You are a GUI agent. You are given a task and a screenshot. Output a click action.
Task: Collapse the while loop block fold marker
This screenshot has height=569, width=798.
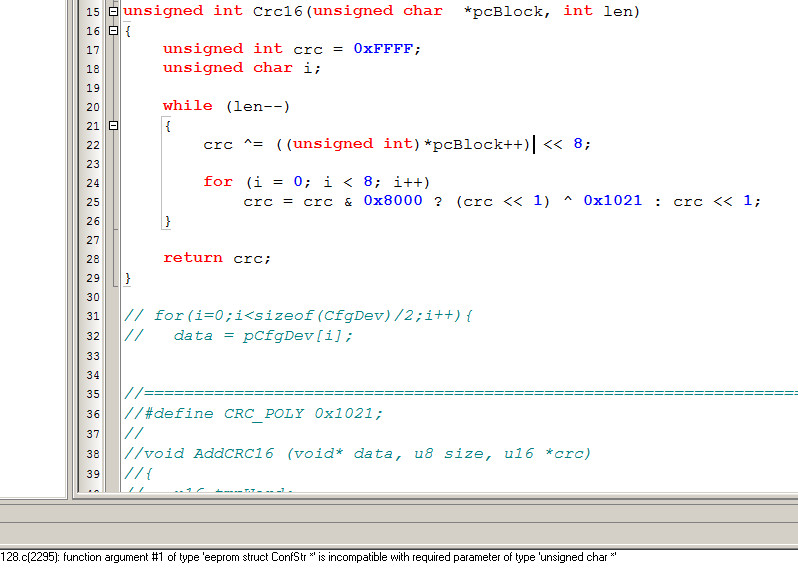click(113, 126)
